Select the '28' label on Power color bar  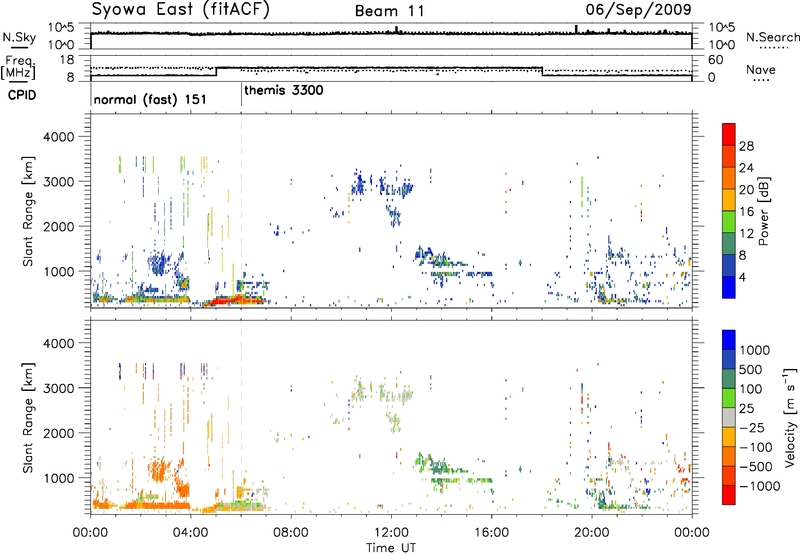click(x=746, y=146)
